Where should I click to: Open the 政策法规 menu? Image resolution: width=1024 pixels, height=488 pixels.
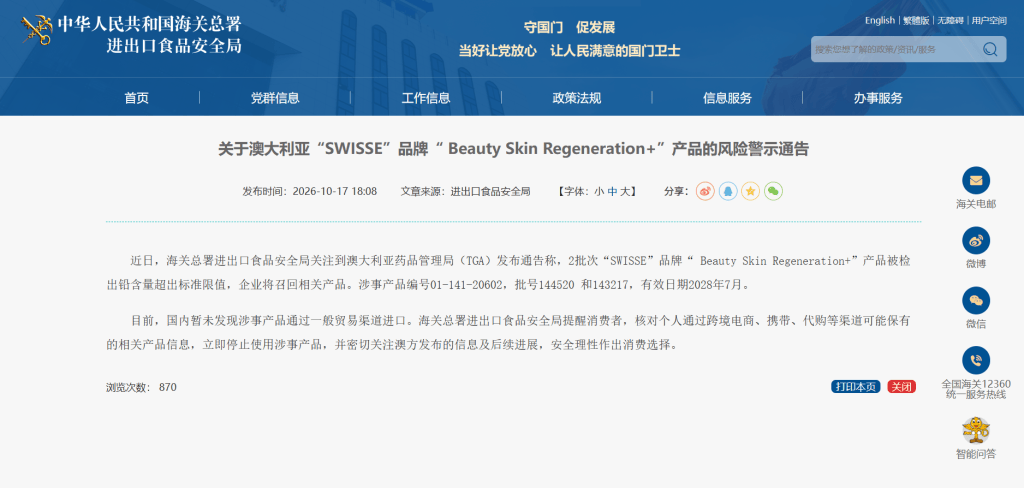577,98
